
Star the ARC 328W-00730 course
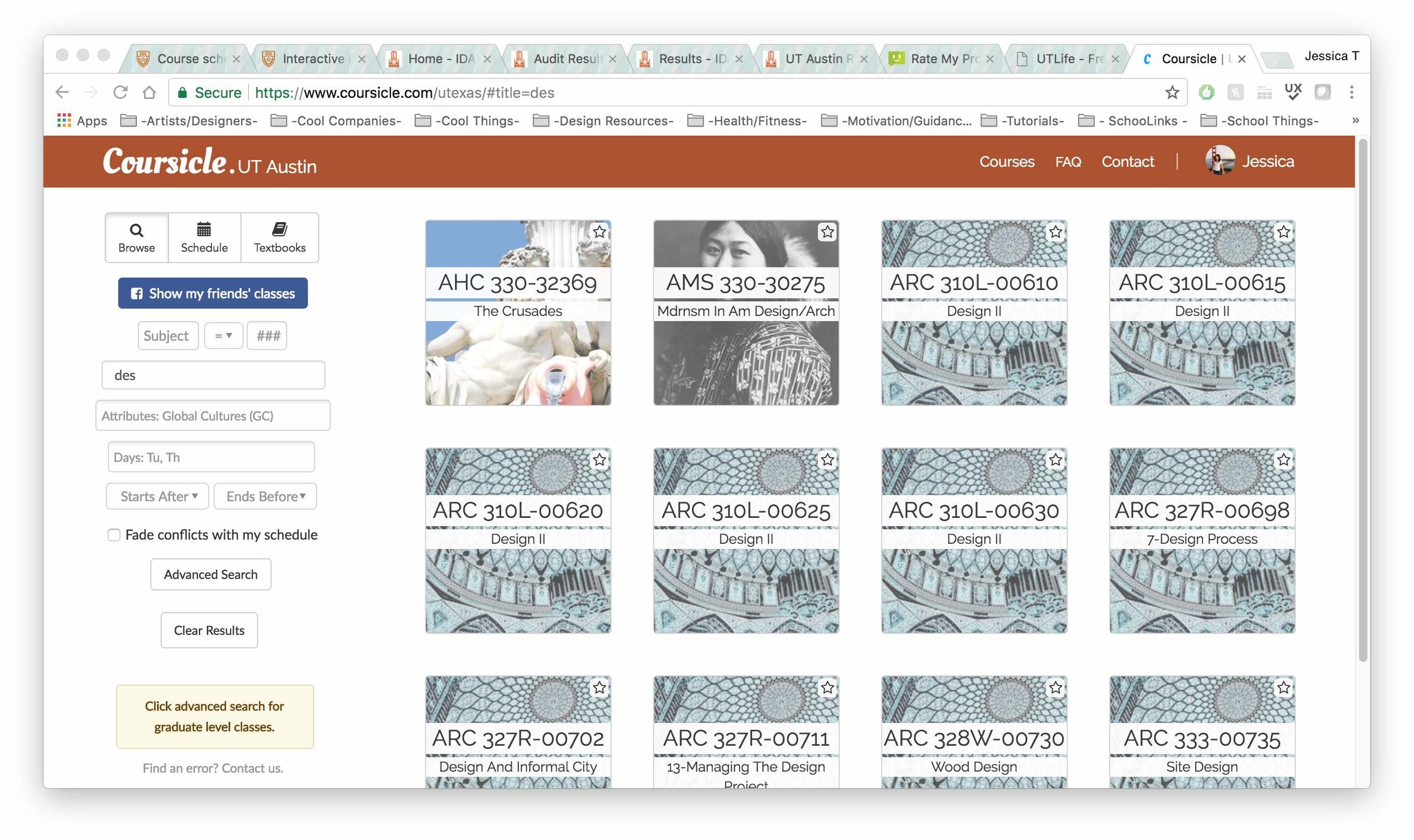(x=1055, y=687)
